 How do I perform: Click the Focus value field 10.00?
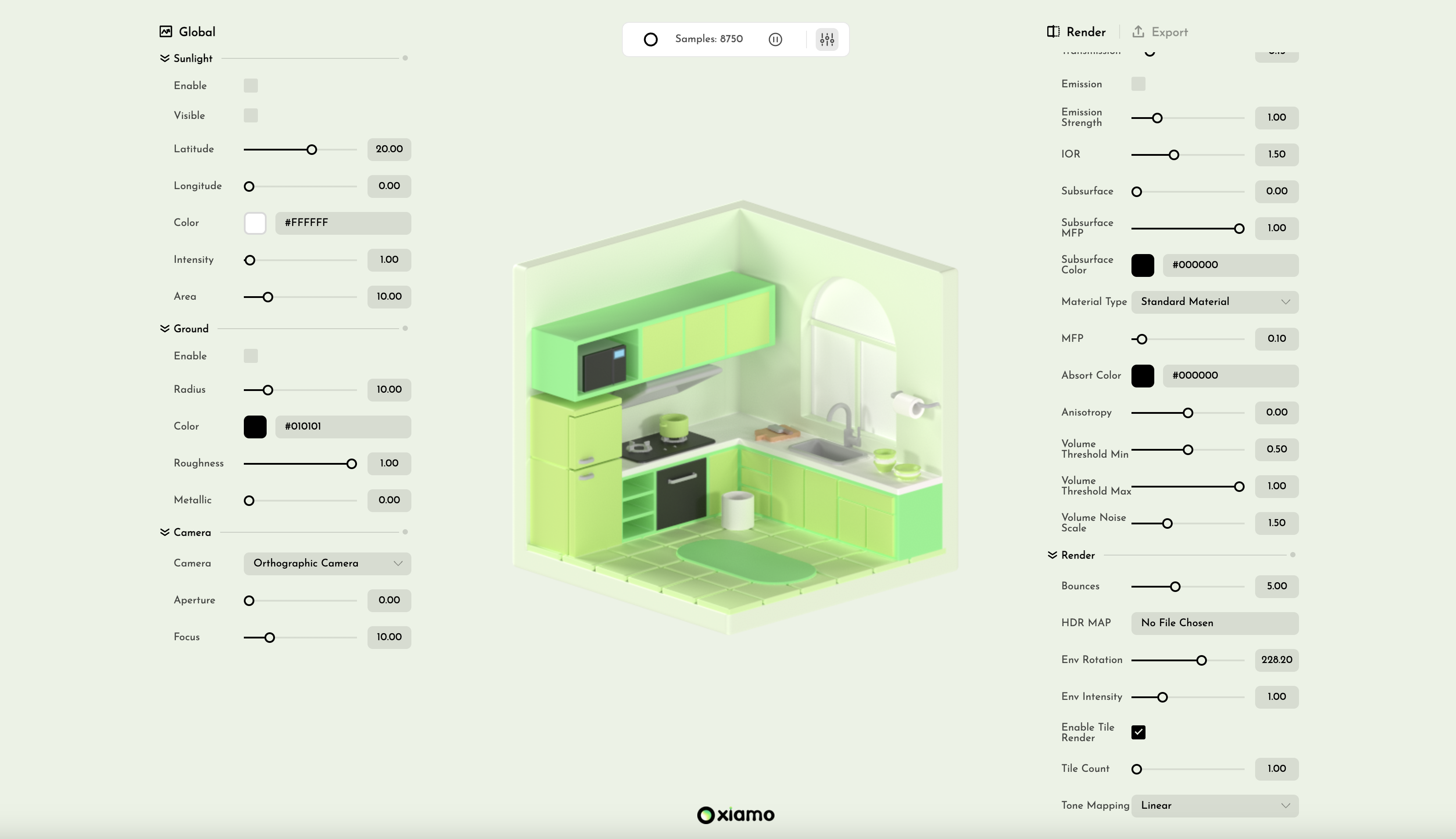point(389,637)
